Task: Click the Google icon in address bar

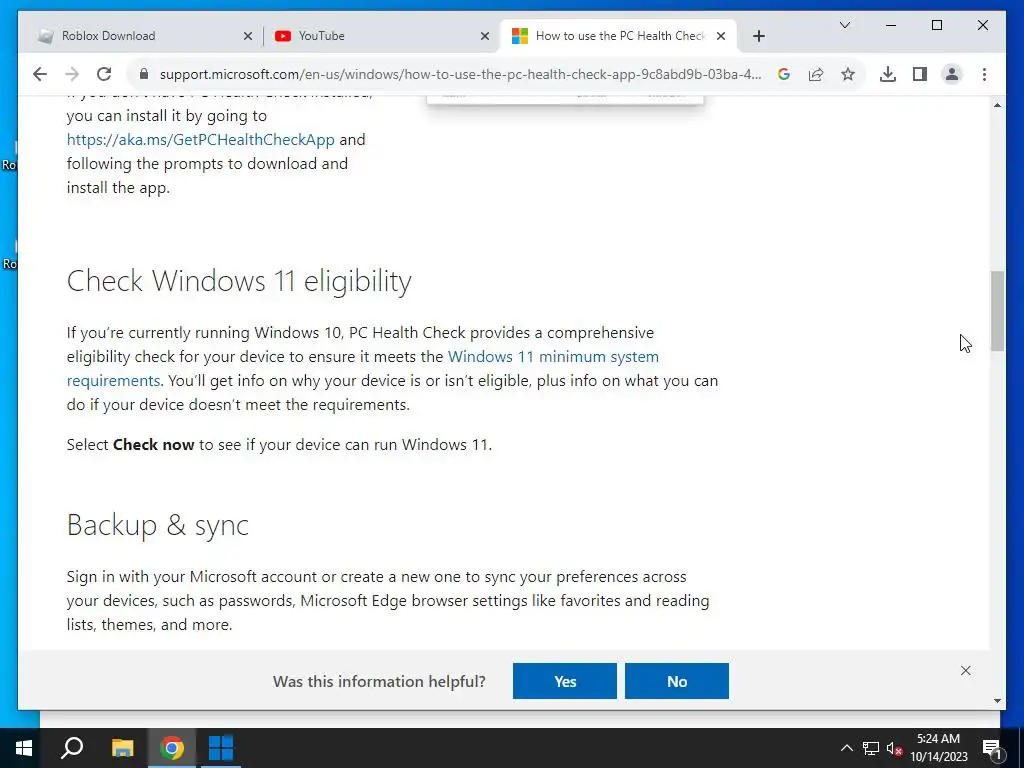Action: (784, 74)
